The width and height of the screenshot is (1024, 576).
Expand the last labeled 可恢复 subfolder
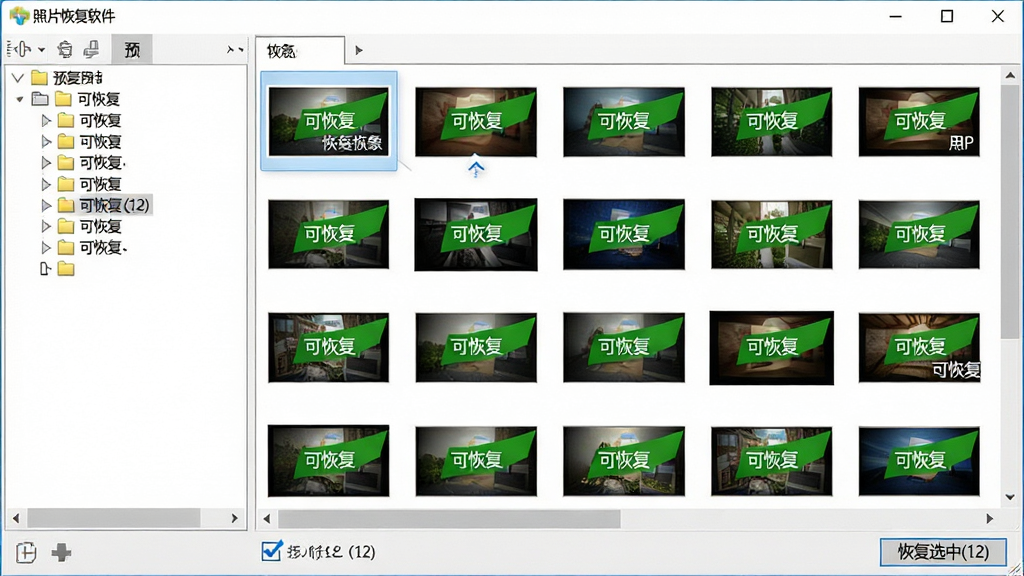pos(46,248)
